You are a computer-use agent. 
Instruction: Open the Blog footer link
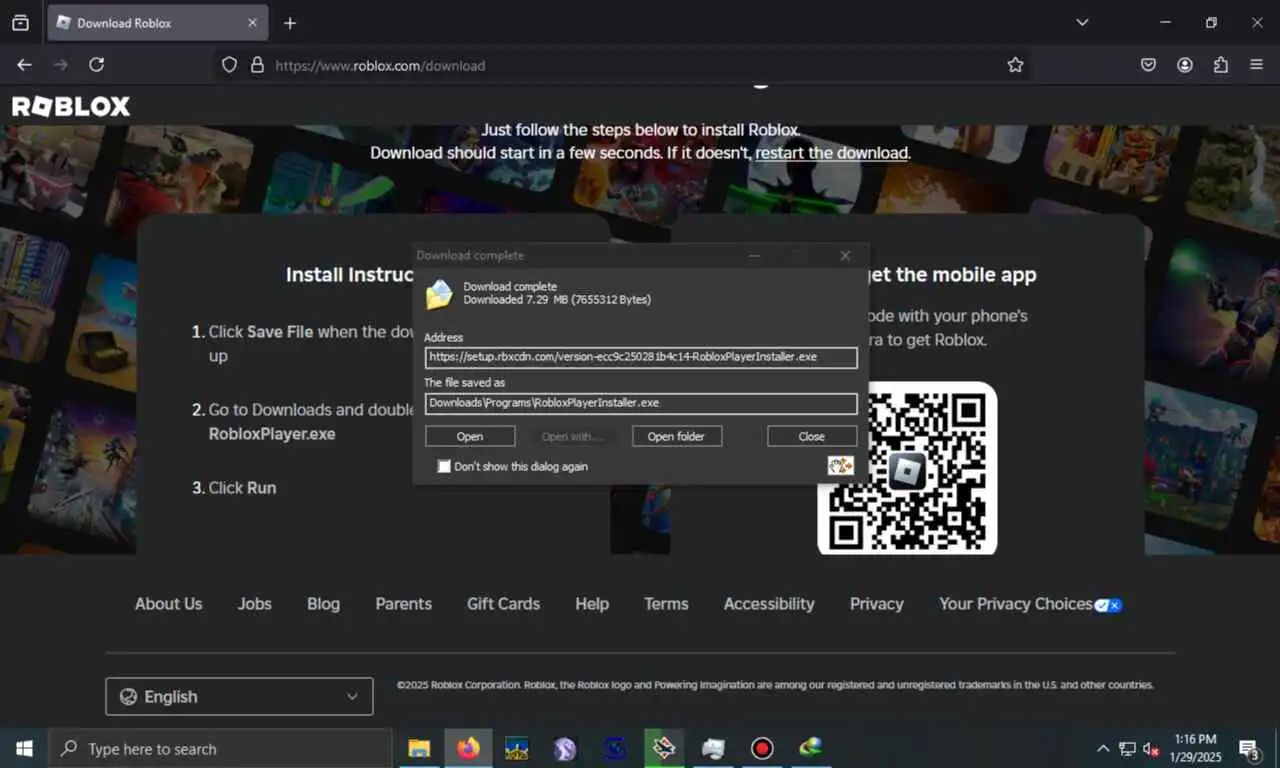coord(323,604)
